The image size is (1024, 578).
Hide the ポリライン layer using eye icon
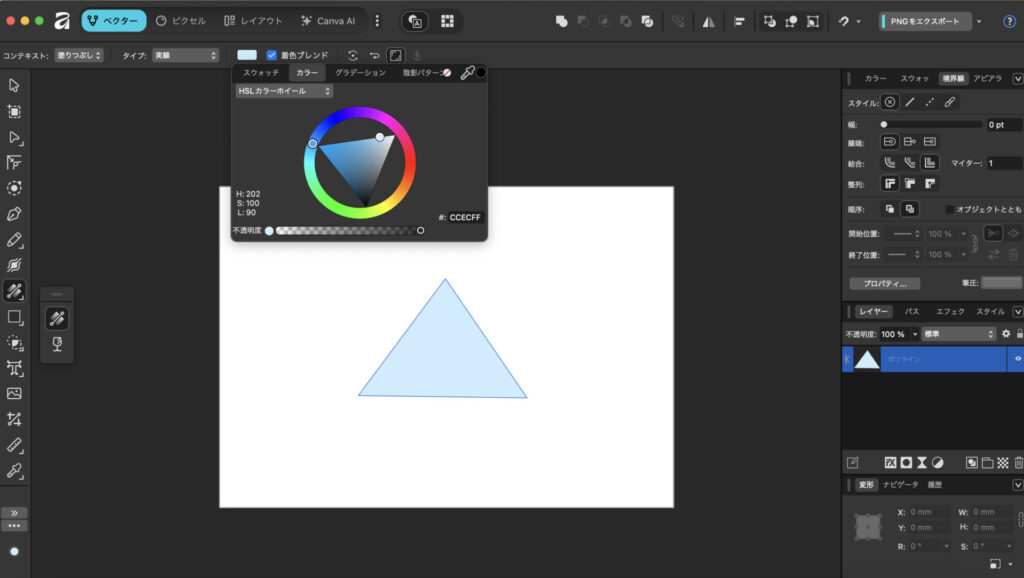coord(1018,358)
